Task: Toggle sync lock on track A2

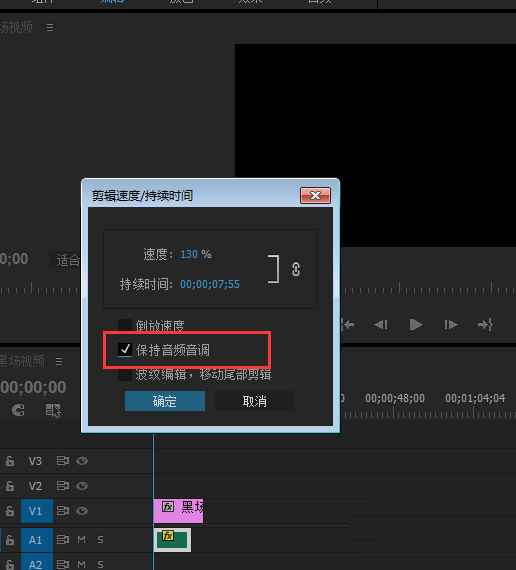Action: click(63, 564)
